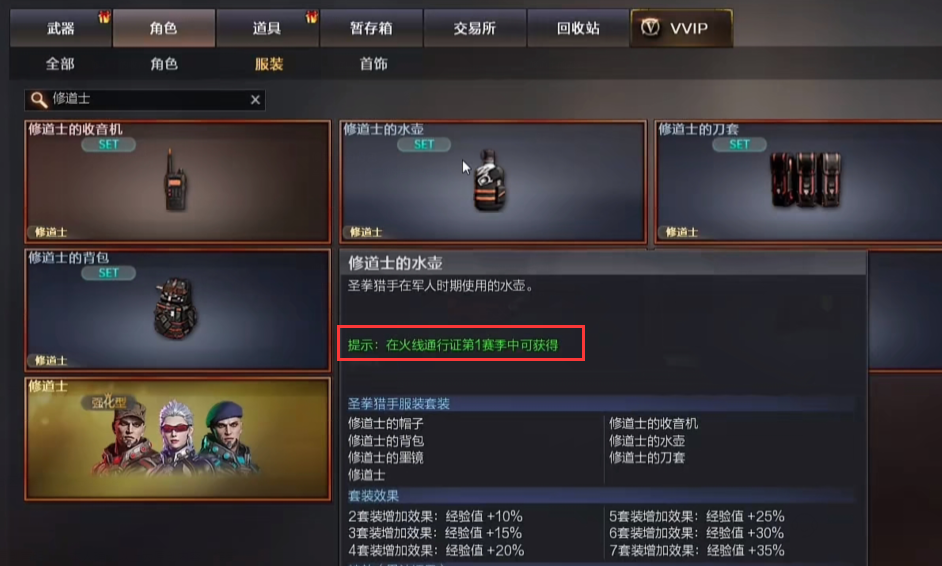Open the 交易所 tab
The image size is (942, 566).
pyautogui.click(x=475, y=28)
